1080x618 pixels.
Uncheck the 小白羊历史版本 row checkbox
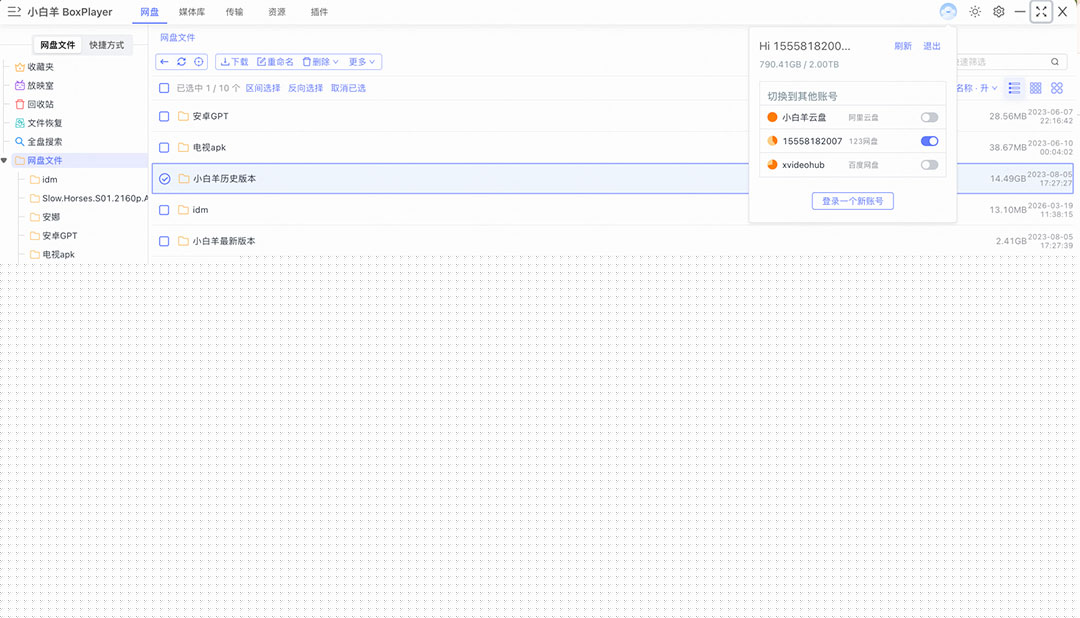tap(165, 178)
